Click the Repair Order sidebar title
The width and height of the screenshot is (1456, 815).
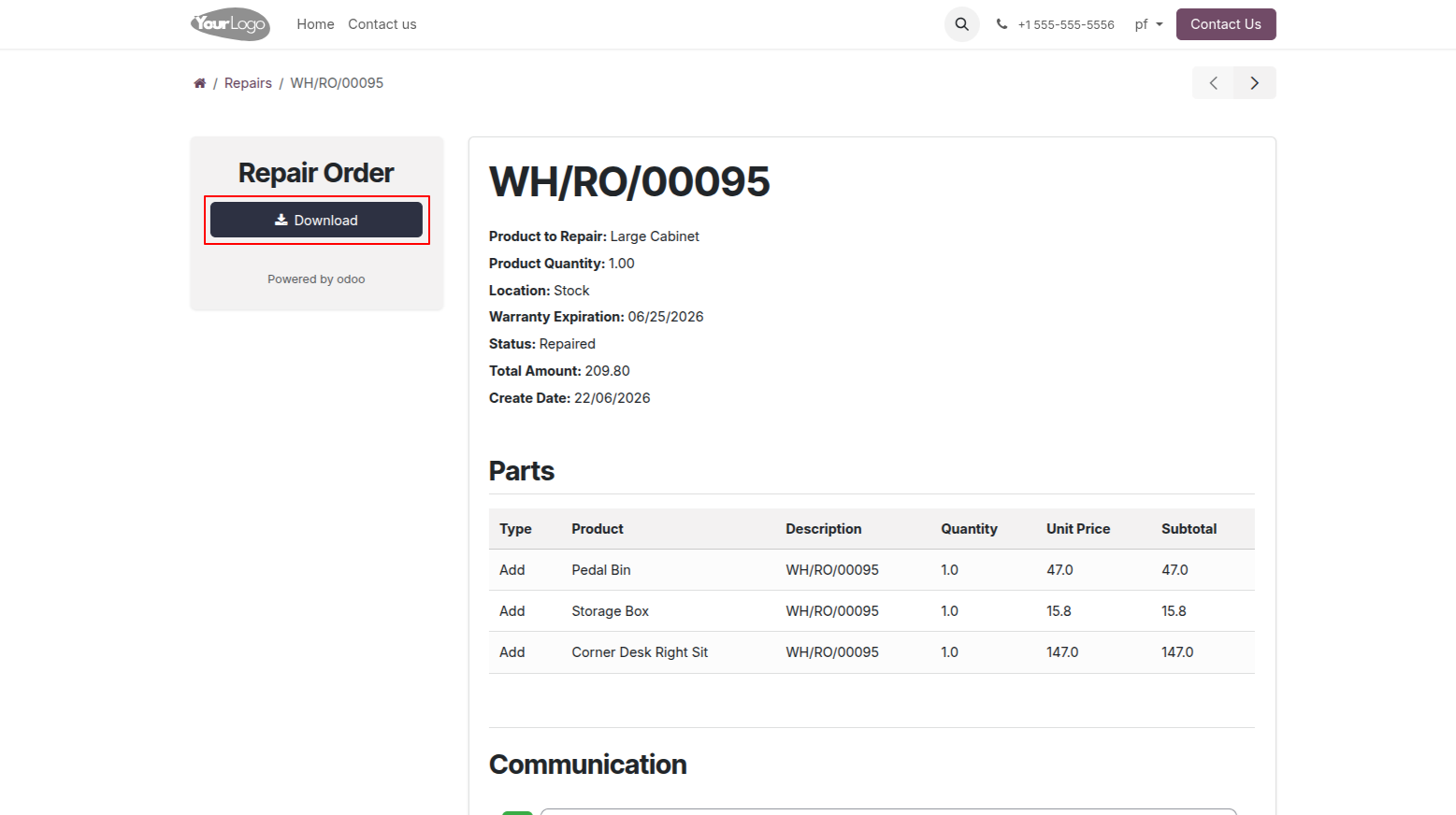316,173
